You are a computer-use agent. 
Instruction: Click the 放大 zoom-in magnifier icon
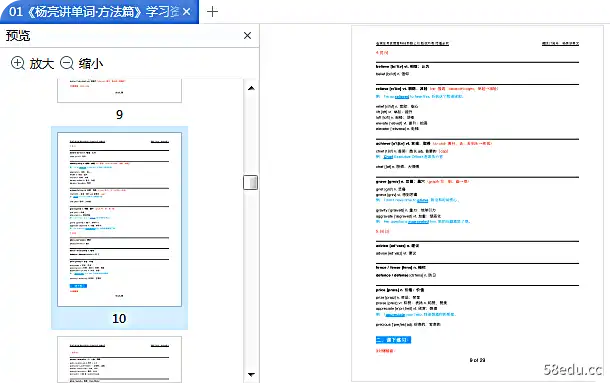[18, 63]
